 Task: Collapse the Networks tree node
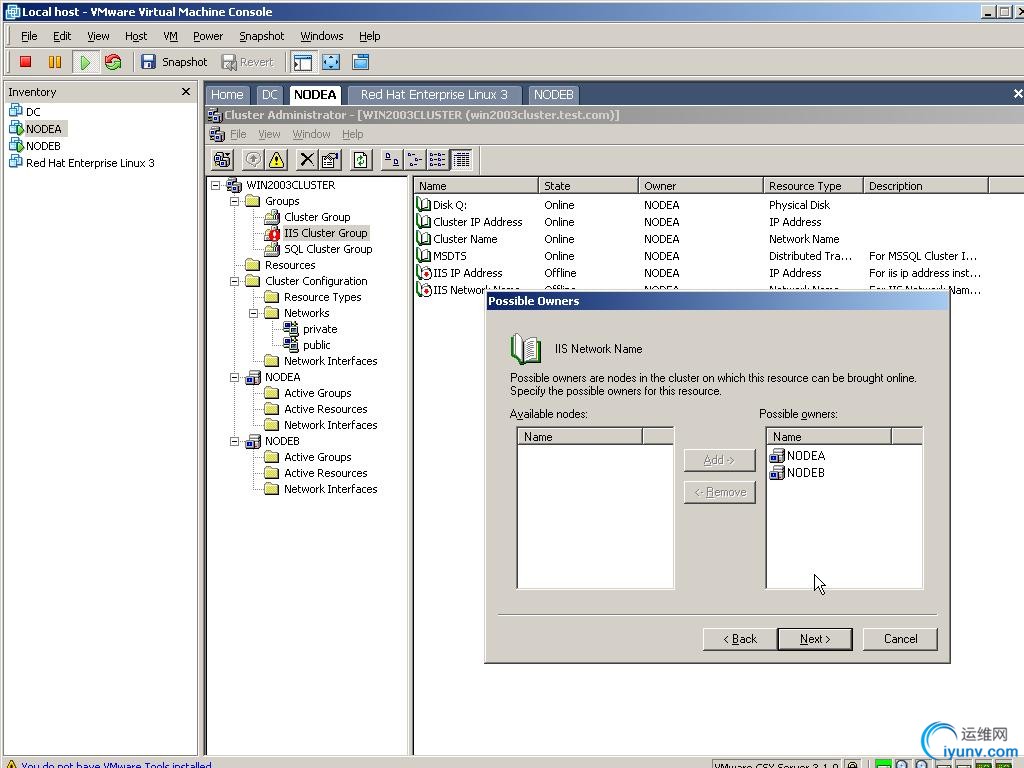click(255, 313)
